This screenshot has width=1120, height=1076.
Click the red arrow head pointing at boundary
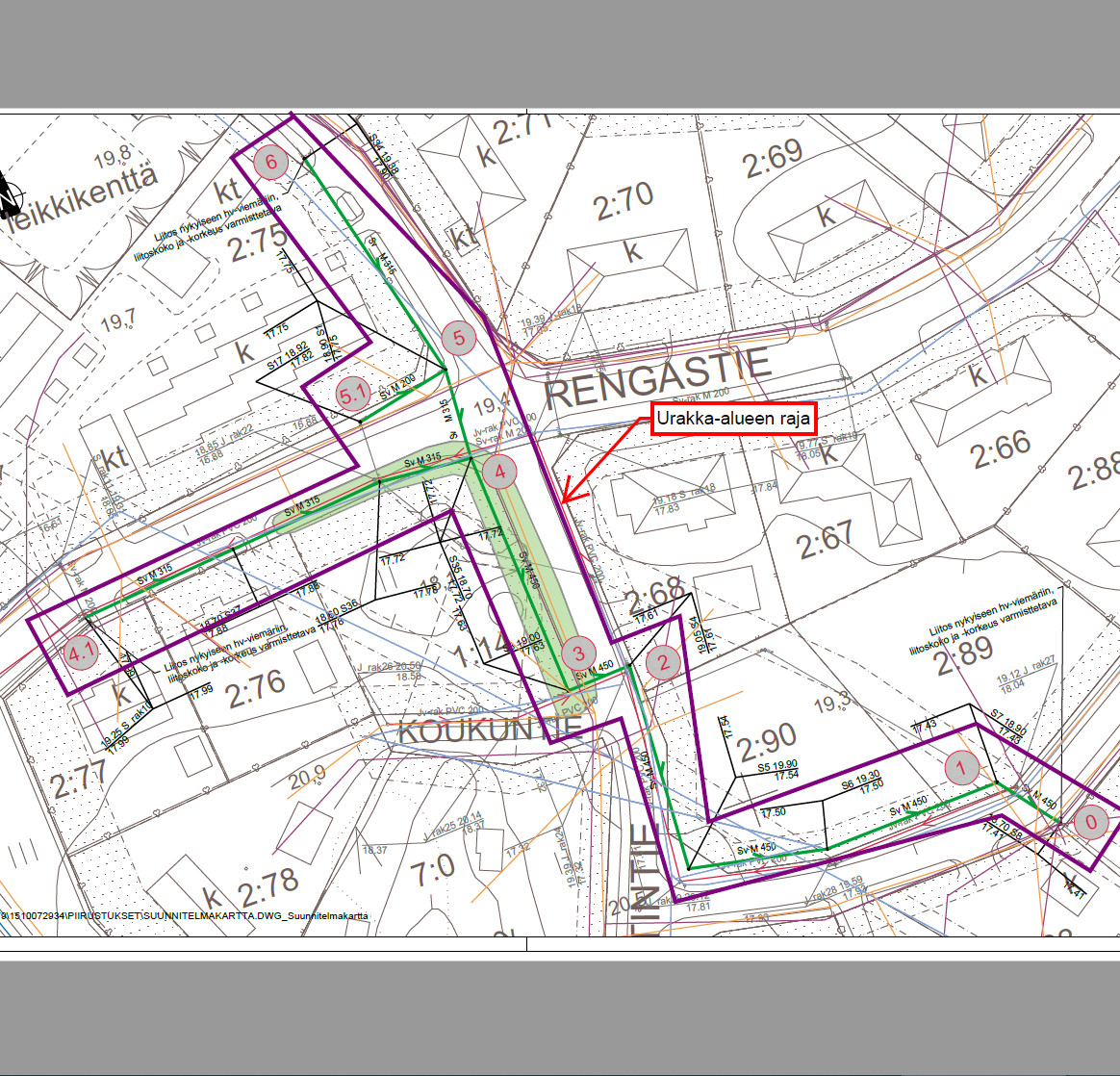tap(567, 497)
